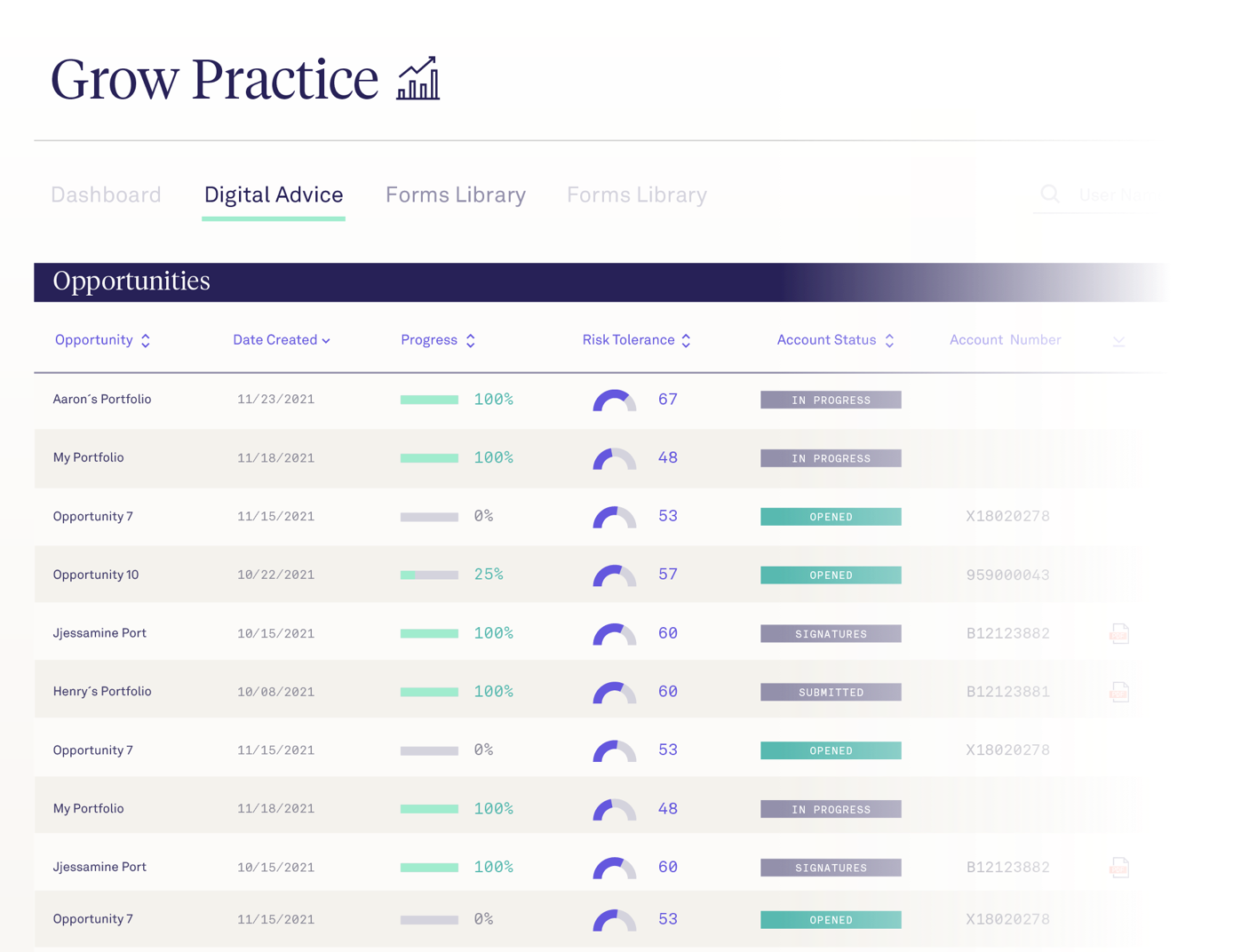Toggle the Progress column sort control
The width and height of the screenshot is (1233, 952).
tap(471, 340)
